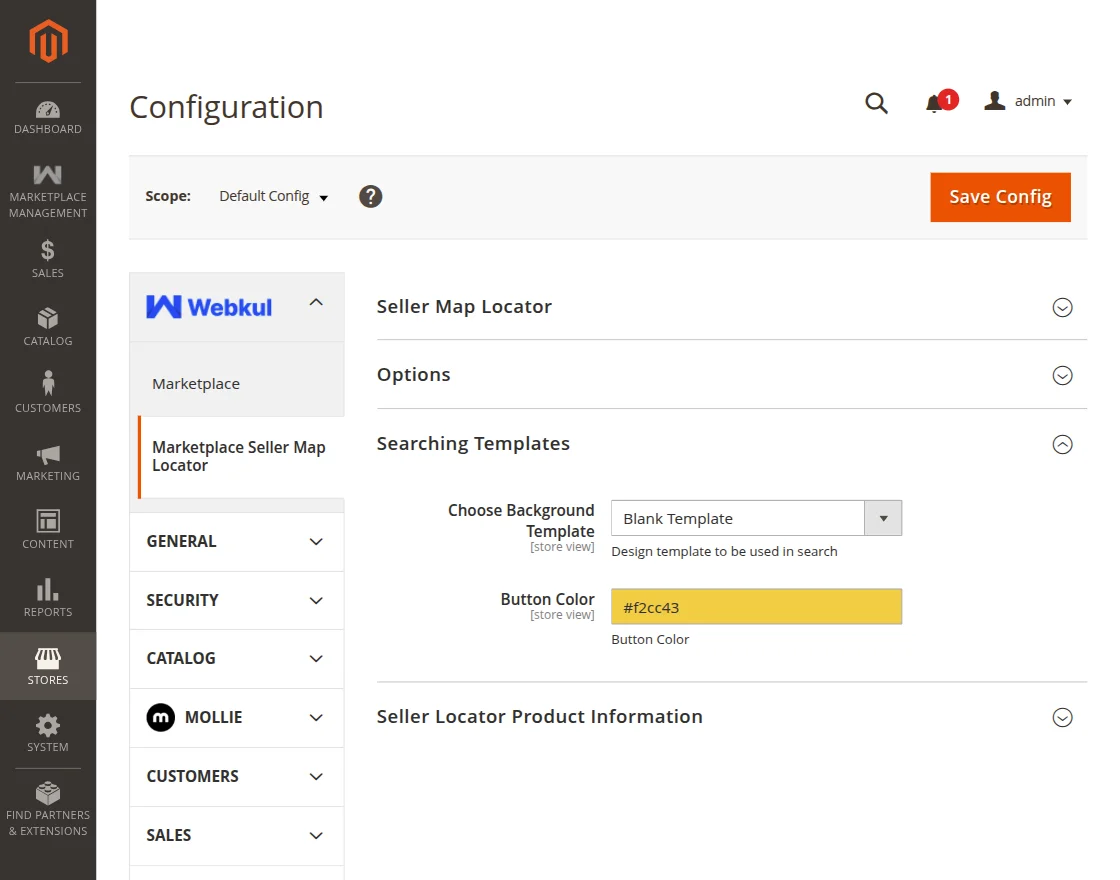The height and width of the screenshot is (880, 1120).
Task: Open the Marketing megaphone icon menu
Action: pyautogui.click(x=48, y=463)
